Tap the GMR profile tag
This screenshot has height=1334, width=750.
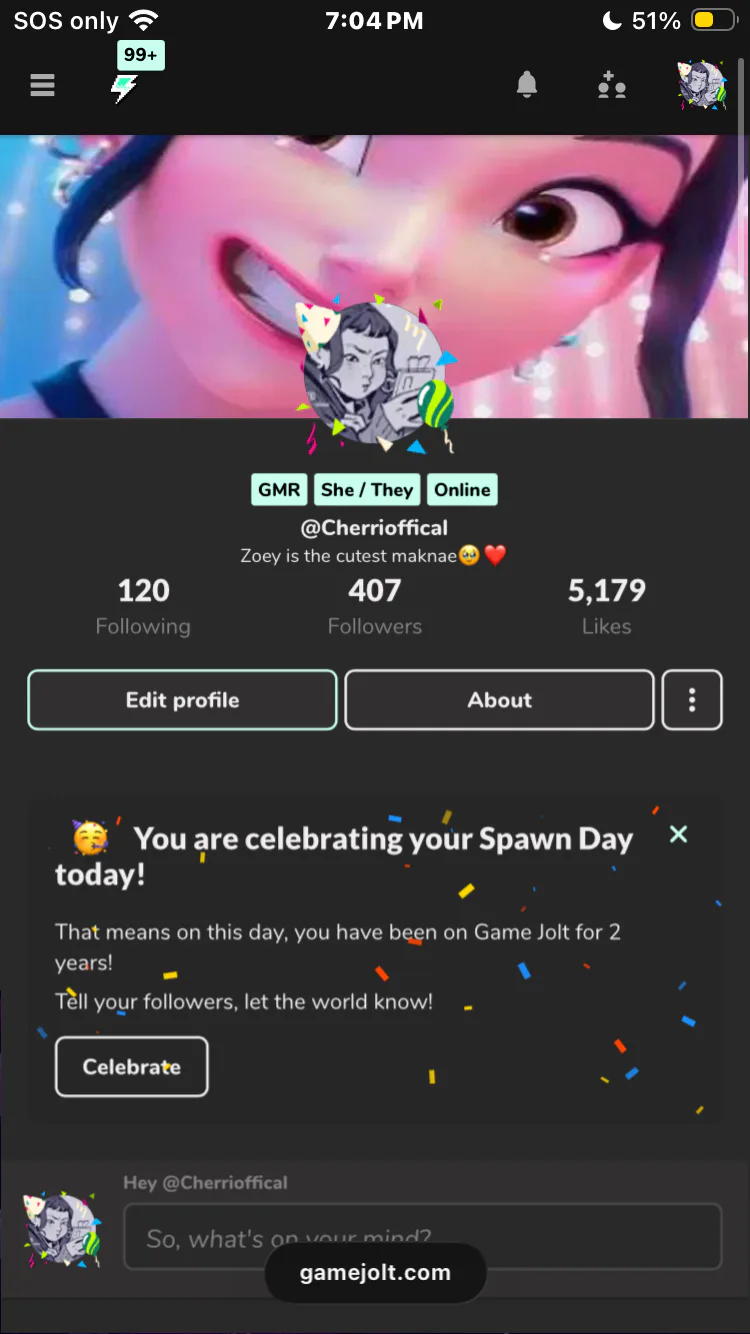pos(279,490)
